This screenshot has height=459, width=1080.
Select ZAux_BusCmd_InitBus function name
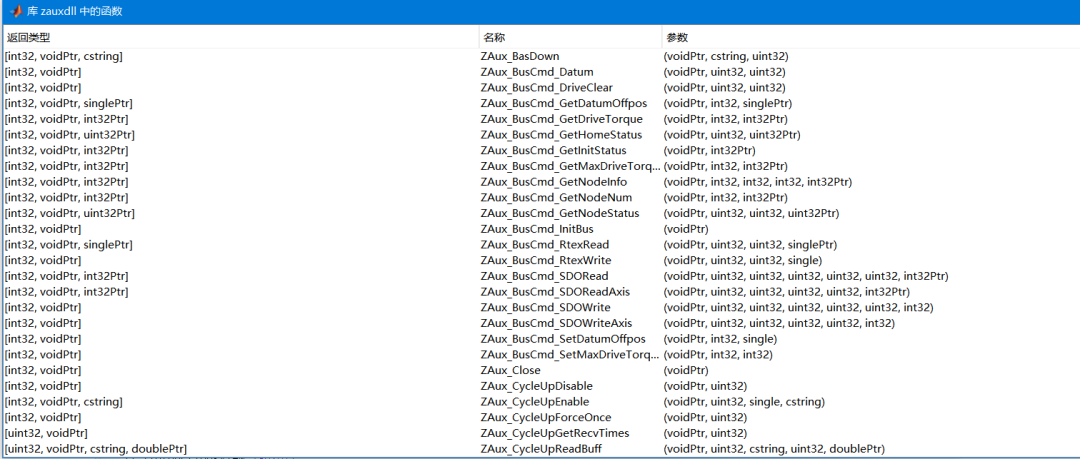pos(537,229)
